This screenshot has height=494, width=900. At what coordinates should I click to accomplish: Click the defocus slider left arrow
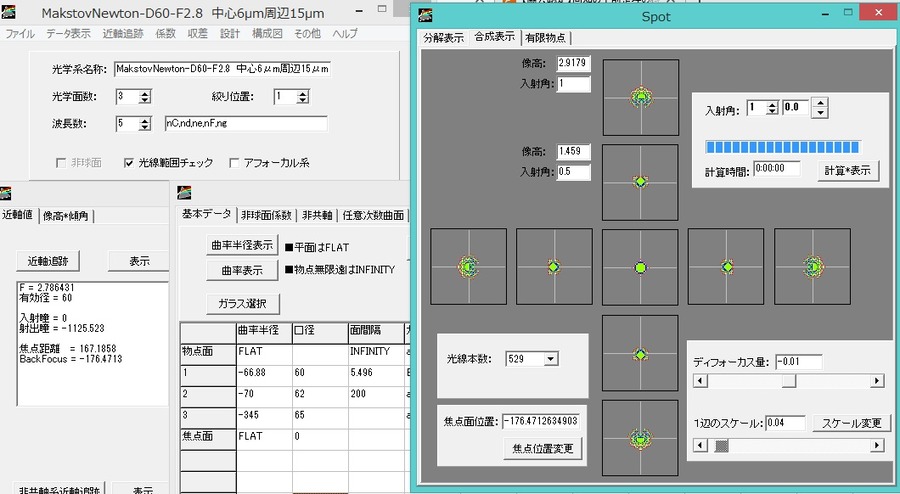click(700, 380)
